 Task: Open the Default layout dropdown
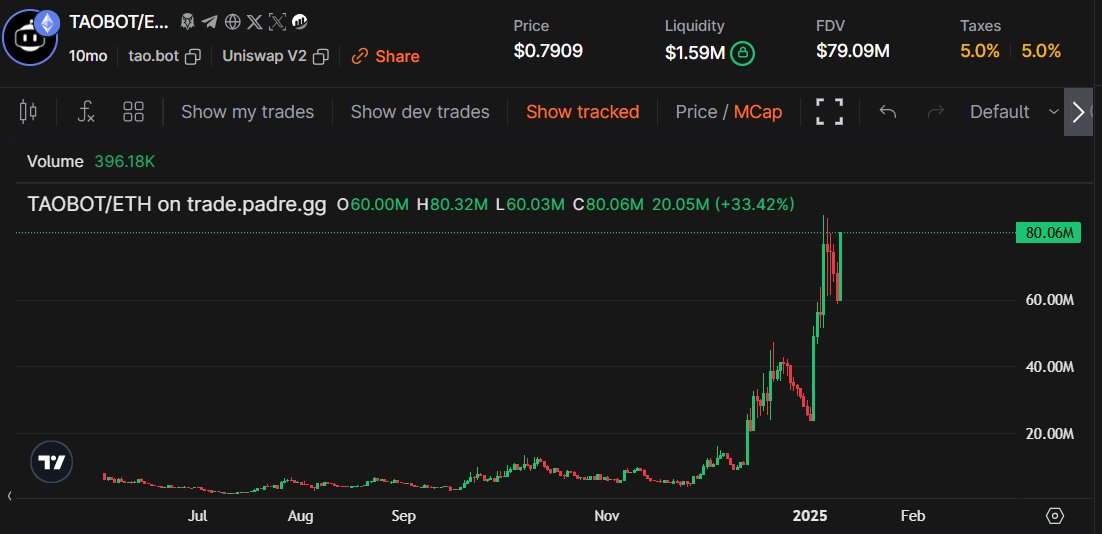(1014, 112)
